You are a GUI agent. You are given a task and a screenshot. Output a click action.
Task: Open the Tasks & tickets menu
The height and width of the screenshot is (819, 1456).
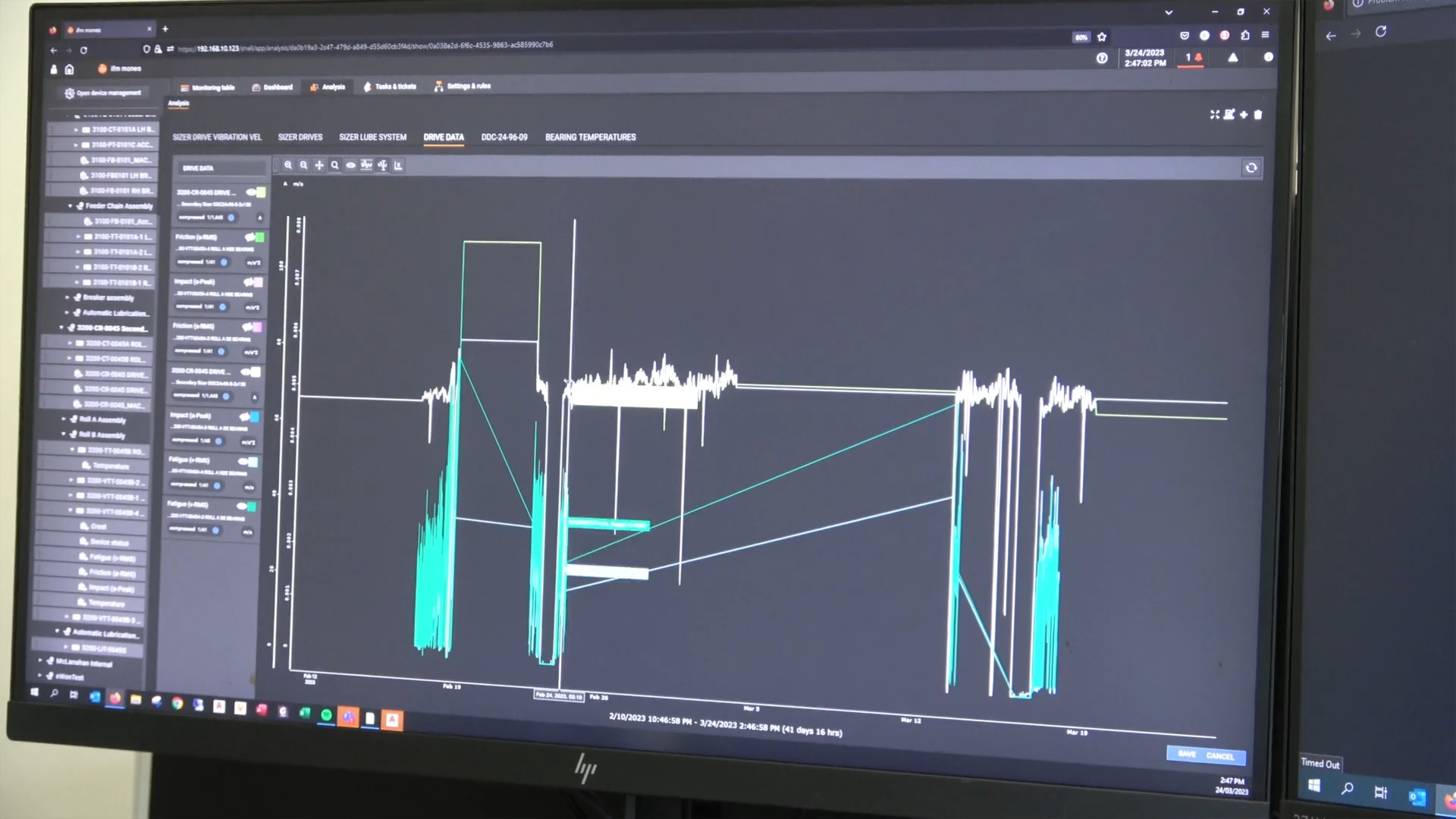point(390,86)
